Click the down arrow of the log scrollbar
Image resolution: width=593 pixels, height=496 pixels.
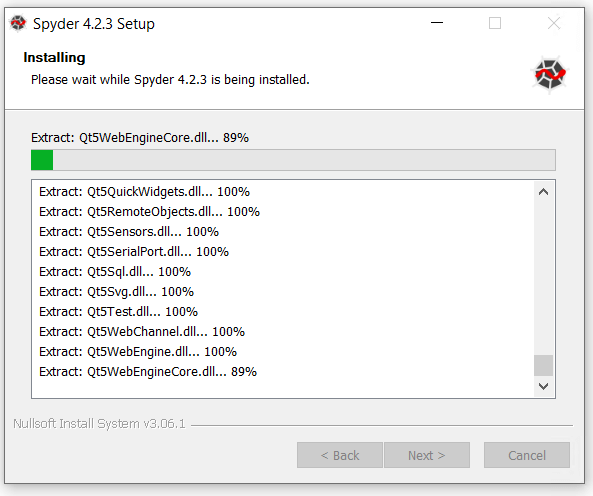(543, 386)
